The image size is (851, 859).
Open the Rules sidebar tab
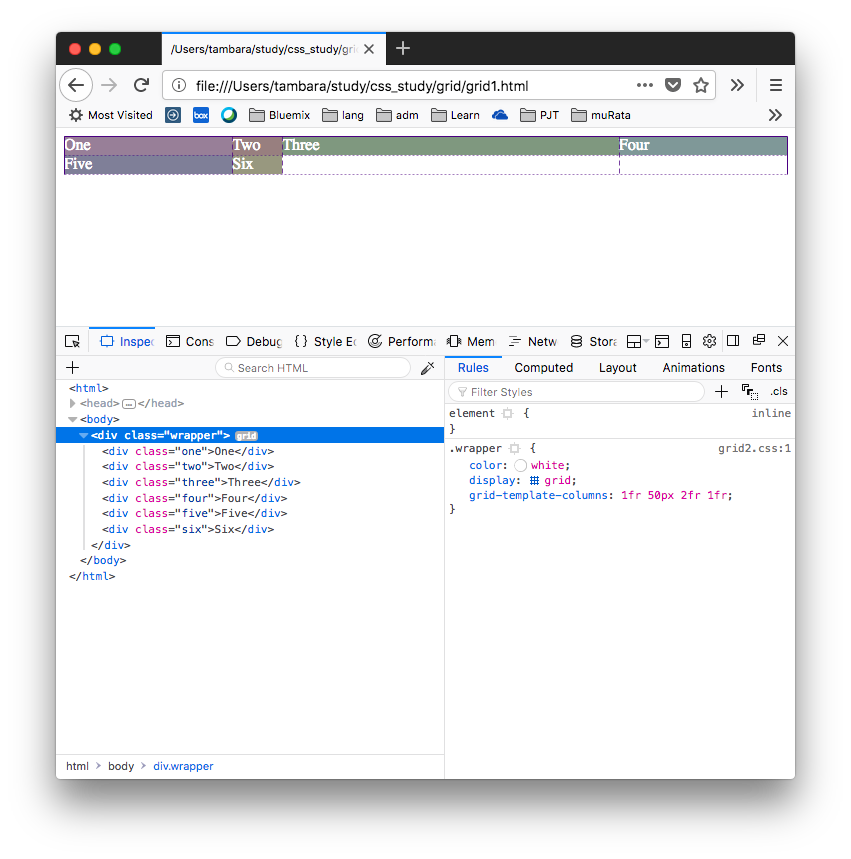(473, 368)
